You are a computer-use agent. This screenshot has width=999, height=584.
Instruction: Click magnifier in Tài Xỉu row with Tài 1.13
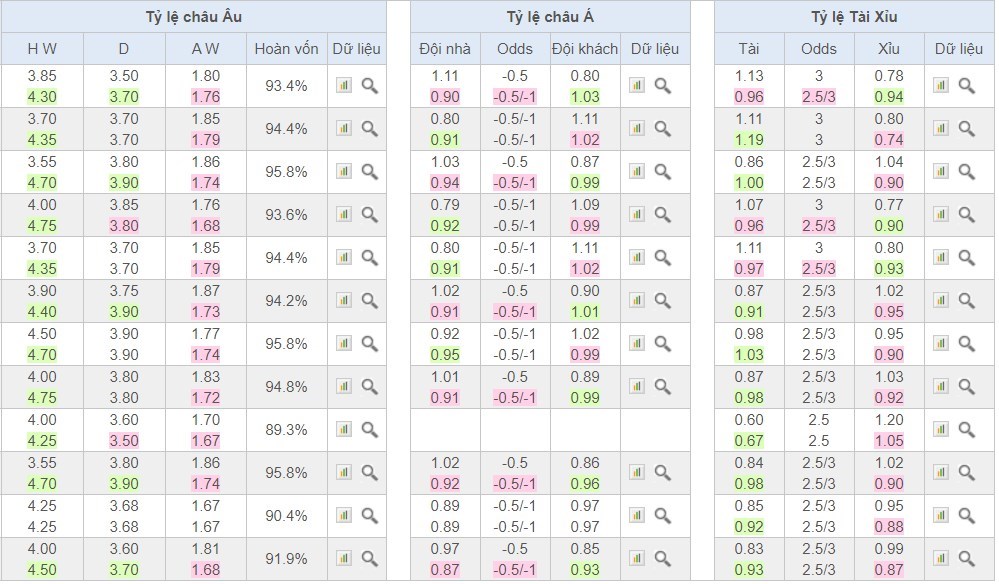(x=966, y=86)
